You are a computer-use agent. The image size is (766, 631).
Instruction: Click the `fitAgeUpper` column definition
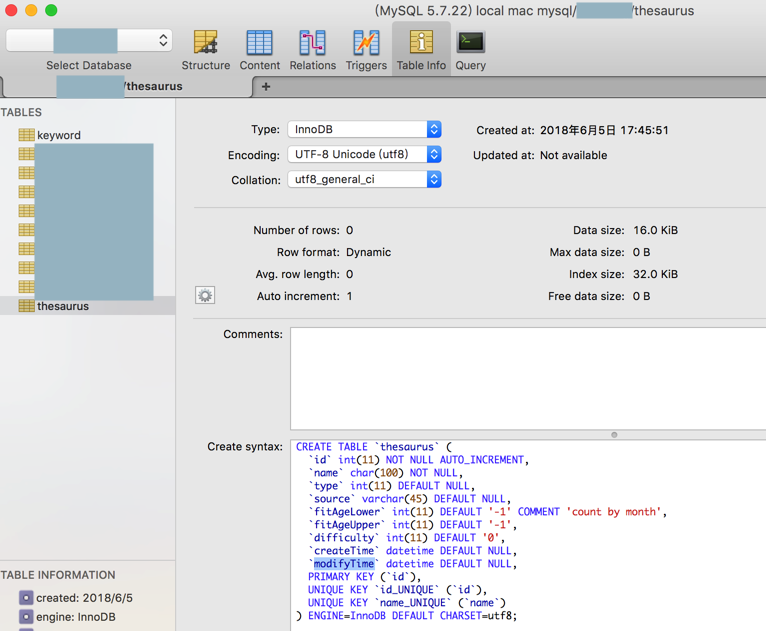pos(412,525)
